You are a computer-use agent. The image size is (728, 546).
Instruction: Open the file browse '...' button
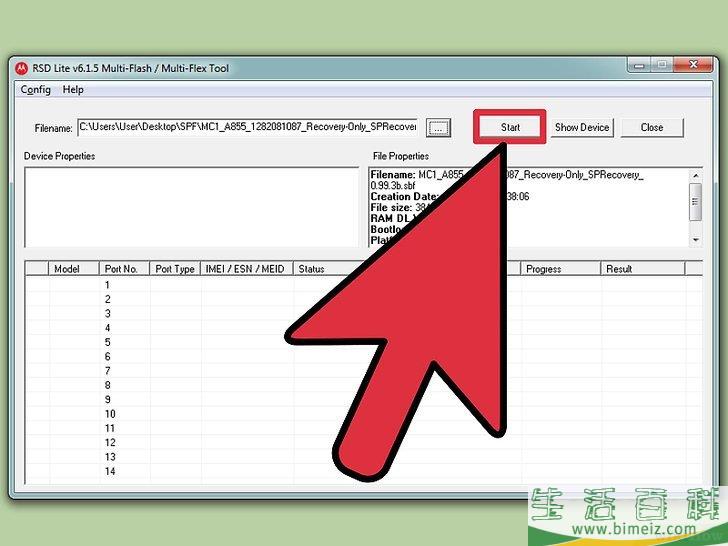tap(438, 128)
